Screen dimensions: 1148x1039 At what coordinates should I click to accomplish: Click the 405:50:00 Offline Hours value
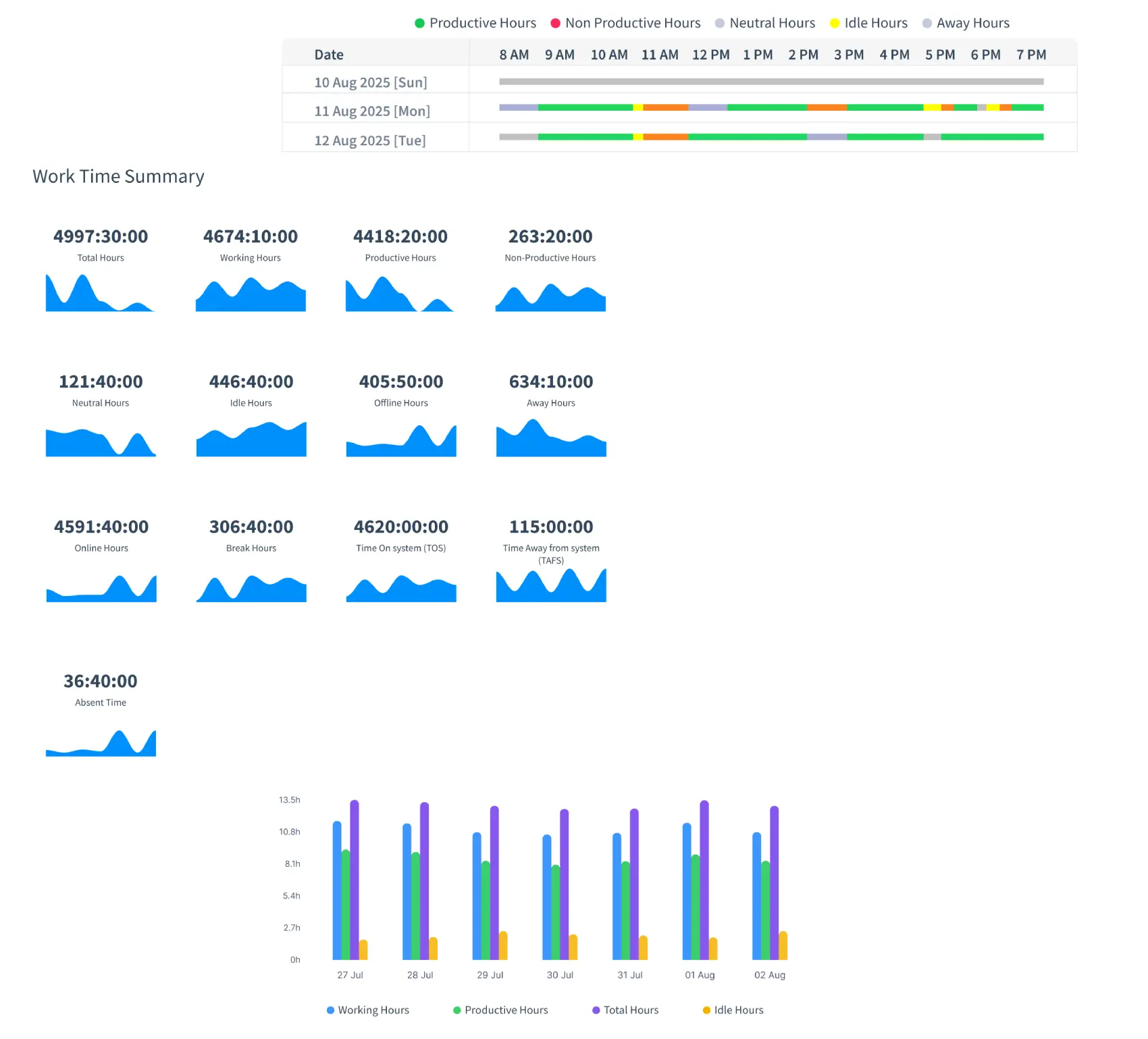(401, 381)
